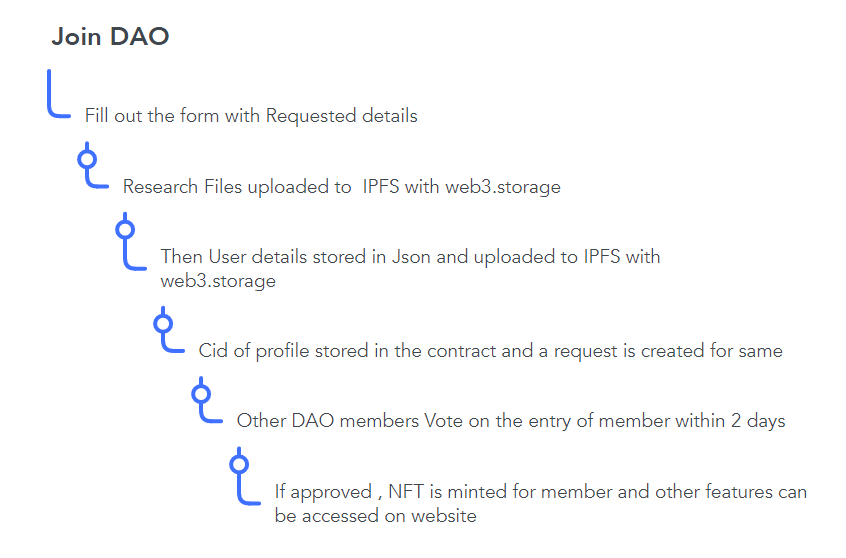Select 'Other DAO members Vote' step text
The height and width of the screenshot is (558, 846).
click(511, 420)
